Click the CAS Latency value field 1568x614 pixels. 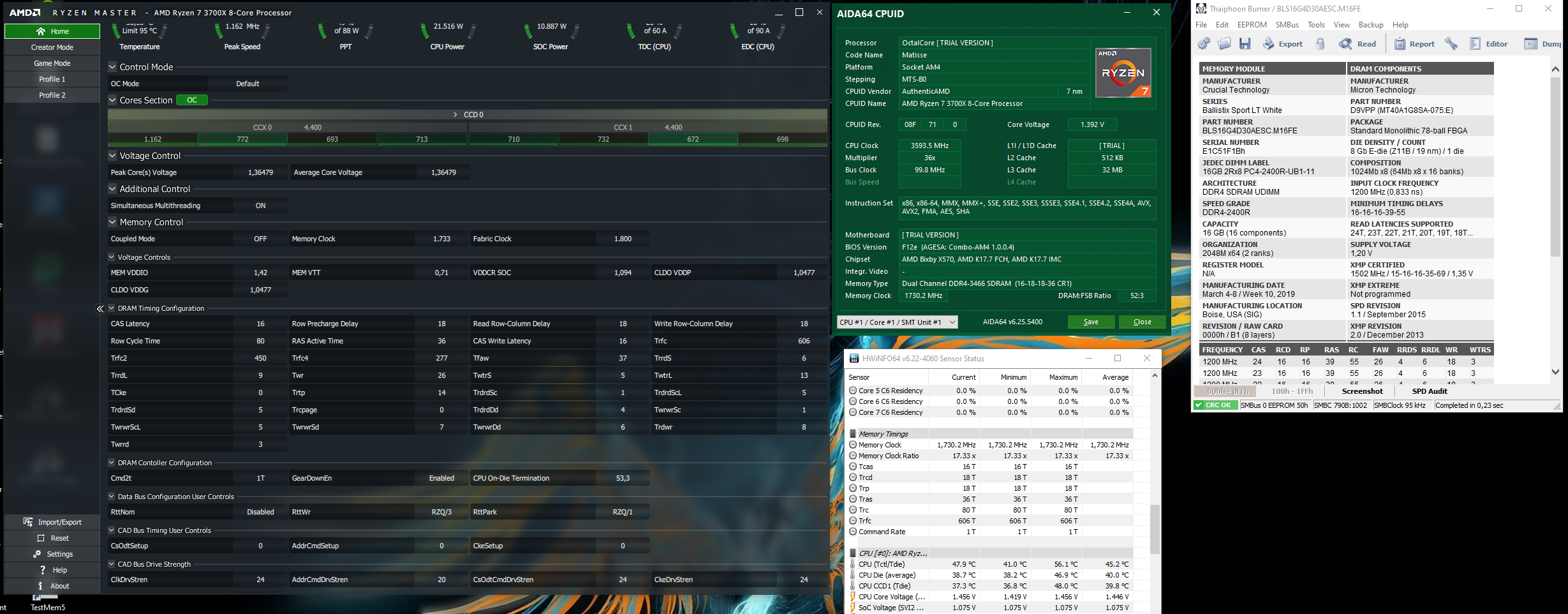260,324
